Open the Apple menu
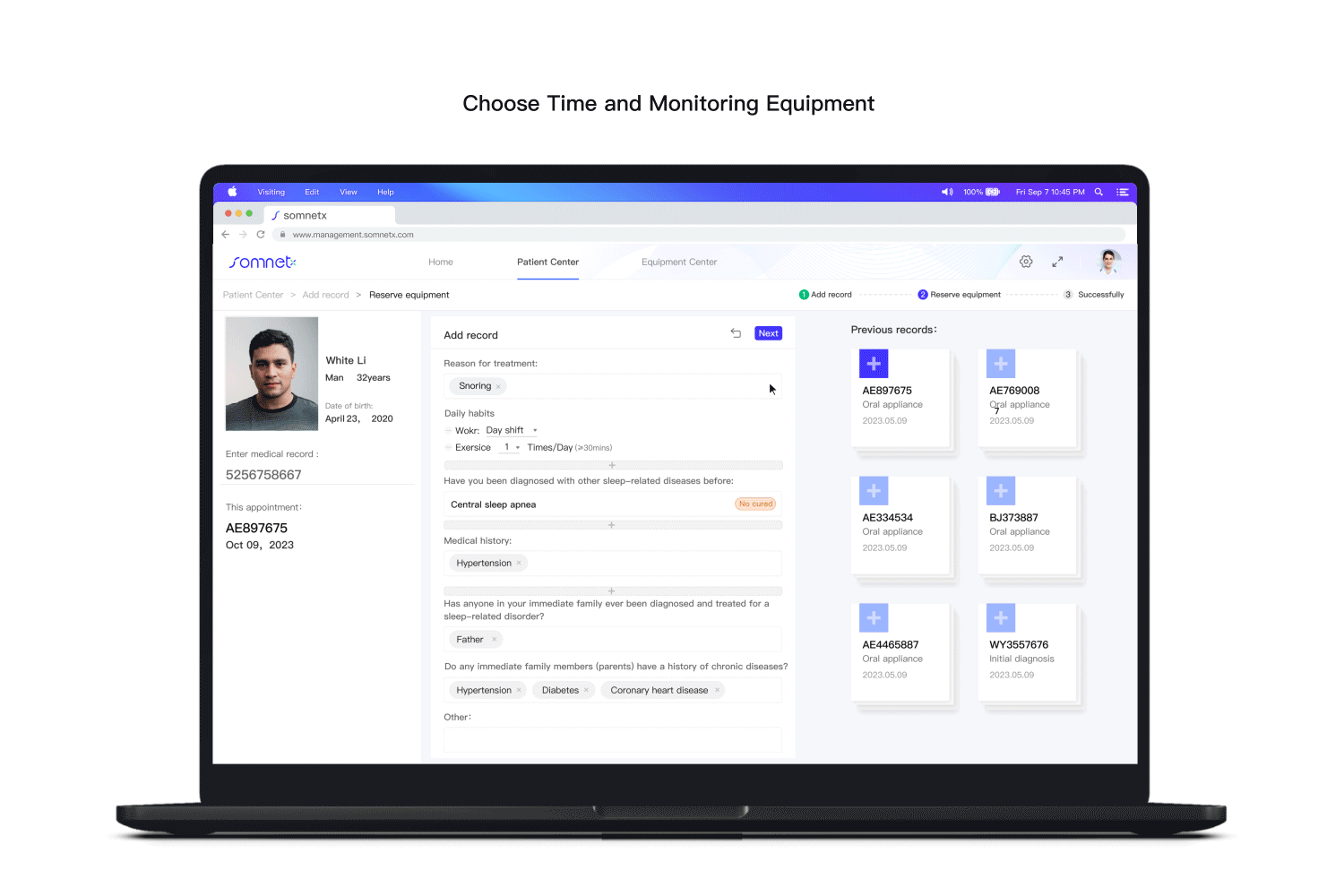The width and height of the screenshot is (1344, 896). [x=232, y=192]
